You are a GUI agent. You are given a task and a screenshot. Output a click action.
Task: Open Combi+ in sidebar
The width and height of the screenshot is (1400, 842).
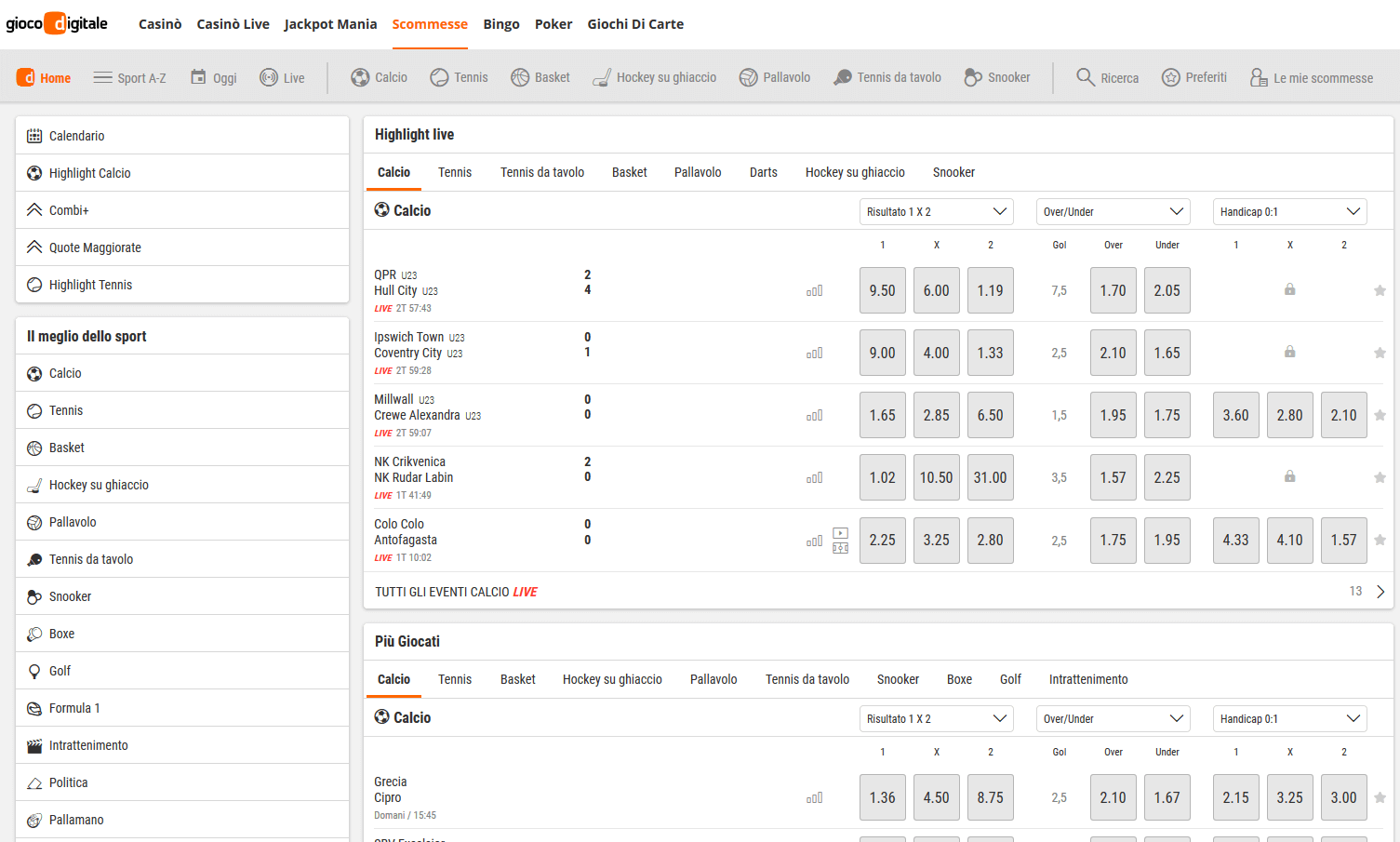point(182,210)
